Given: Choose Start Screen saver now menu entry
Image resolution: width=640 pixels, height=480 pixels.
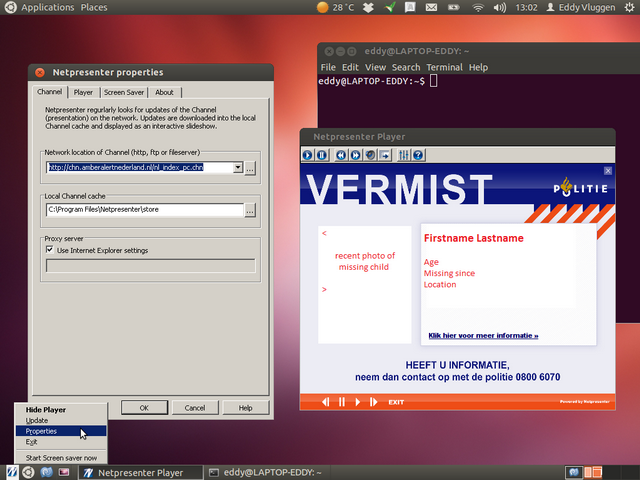Looking at the screenshot, I should [61, 458].
